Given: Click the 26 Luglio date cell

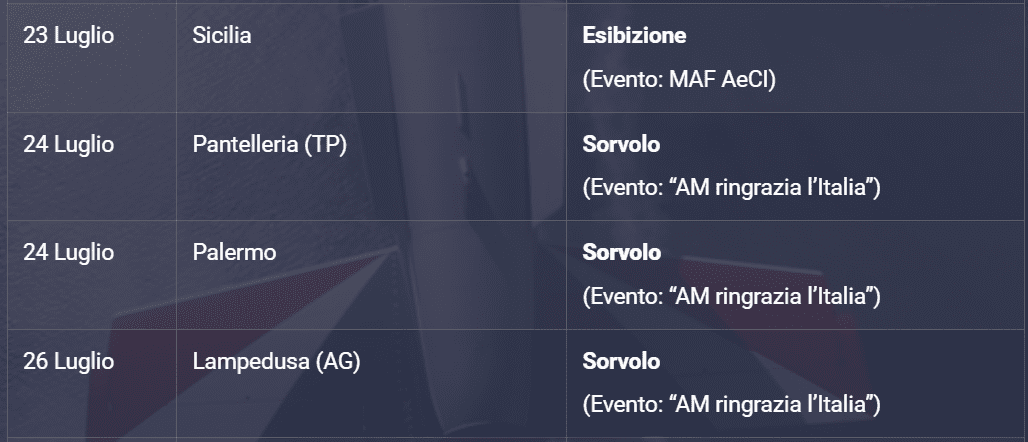Looking at the screenshot, I should (x=68, y=361).
